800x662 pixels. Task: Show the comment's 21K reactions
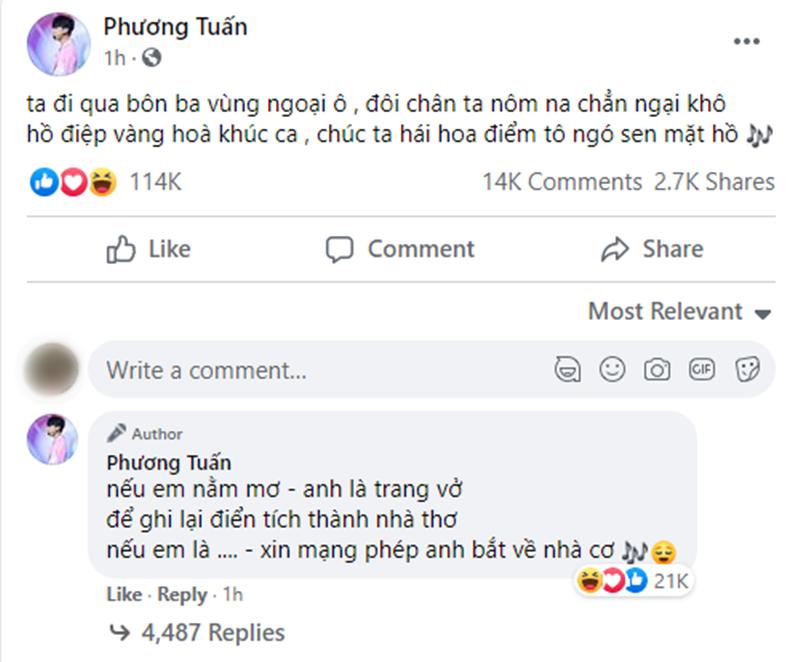point(635,581)
